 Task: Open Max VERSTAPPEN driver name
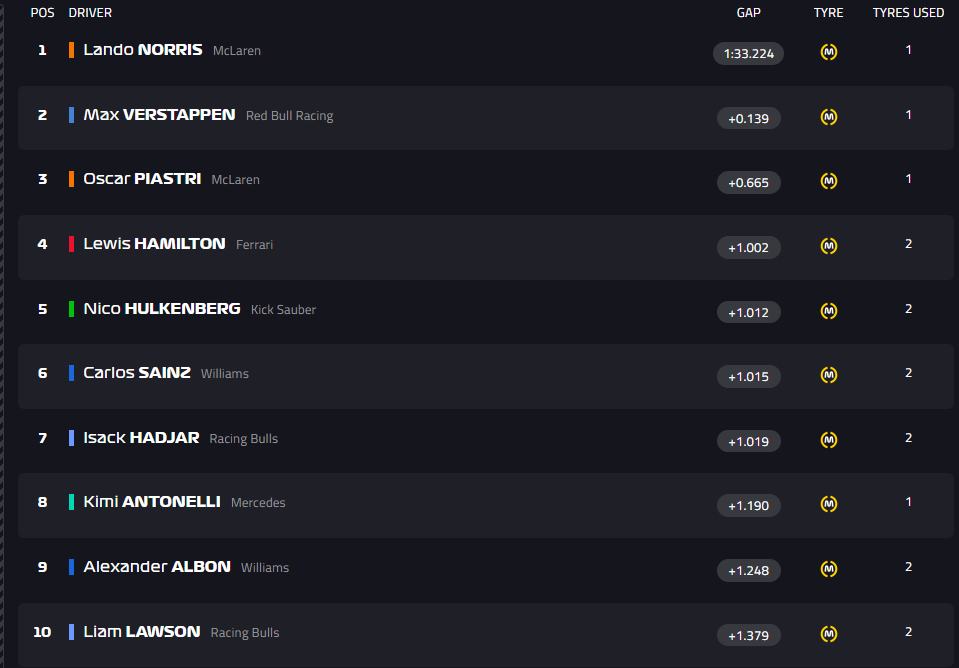(x=159, y=115)
